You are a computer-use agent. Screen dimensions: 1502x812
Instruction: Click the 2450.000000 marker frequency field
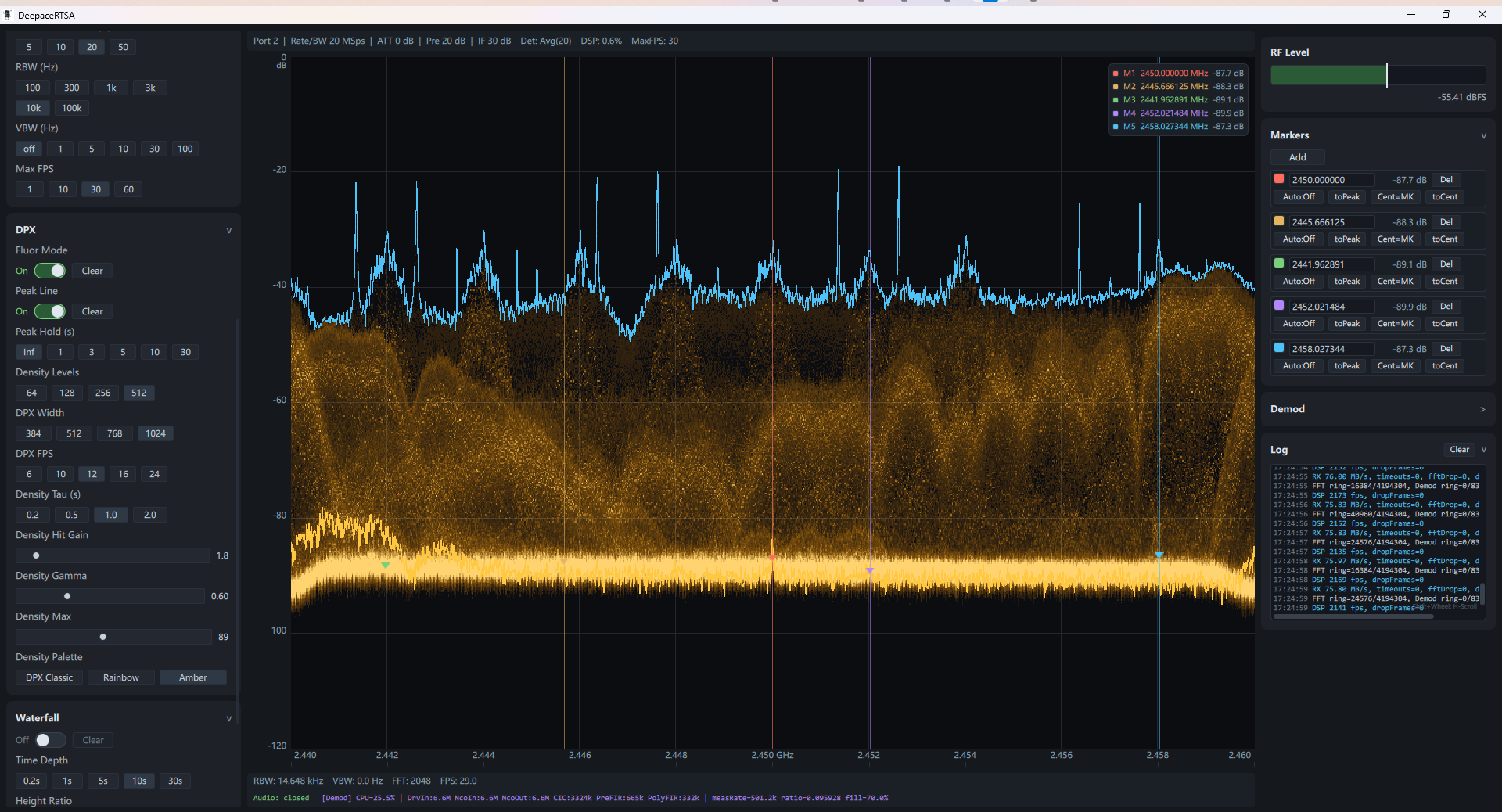point(1331,180)
